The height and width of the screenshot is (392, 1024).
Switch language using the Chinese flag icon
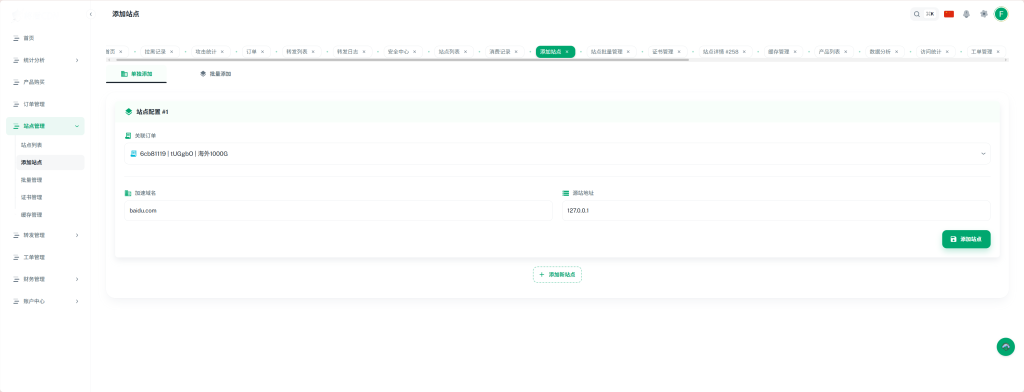[949, 14]
